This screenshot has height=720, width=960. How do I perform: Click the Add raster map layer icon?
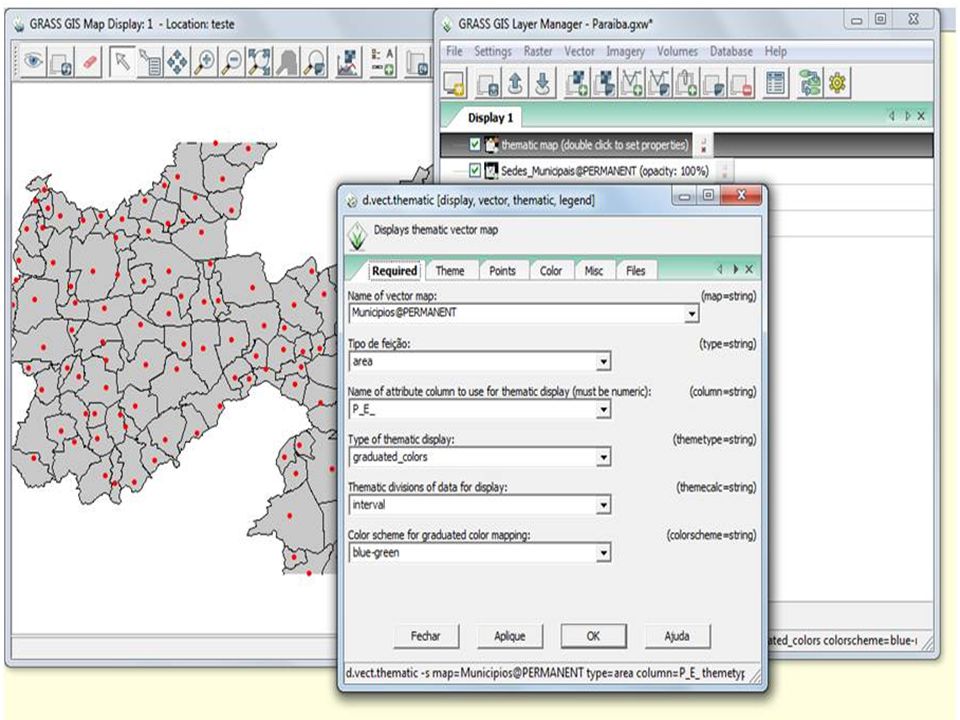coord(577,84)
